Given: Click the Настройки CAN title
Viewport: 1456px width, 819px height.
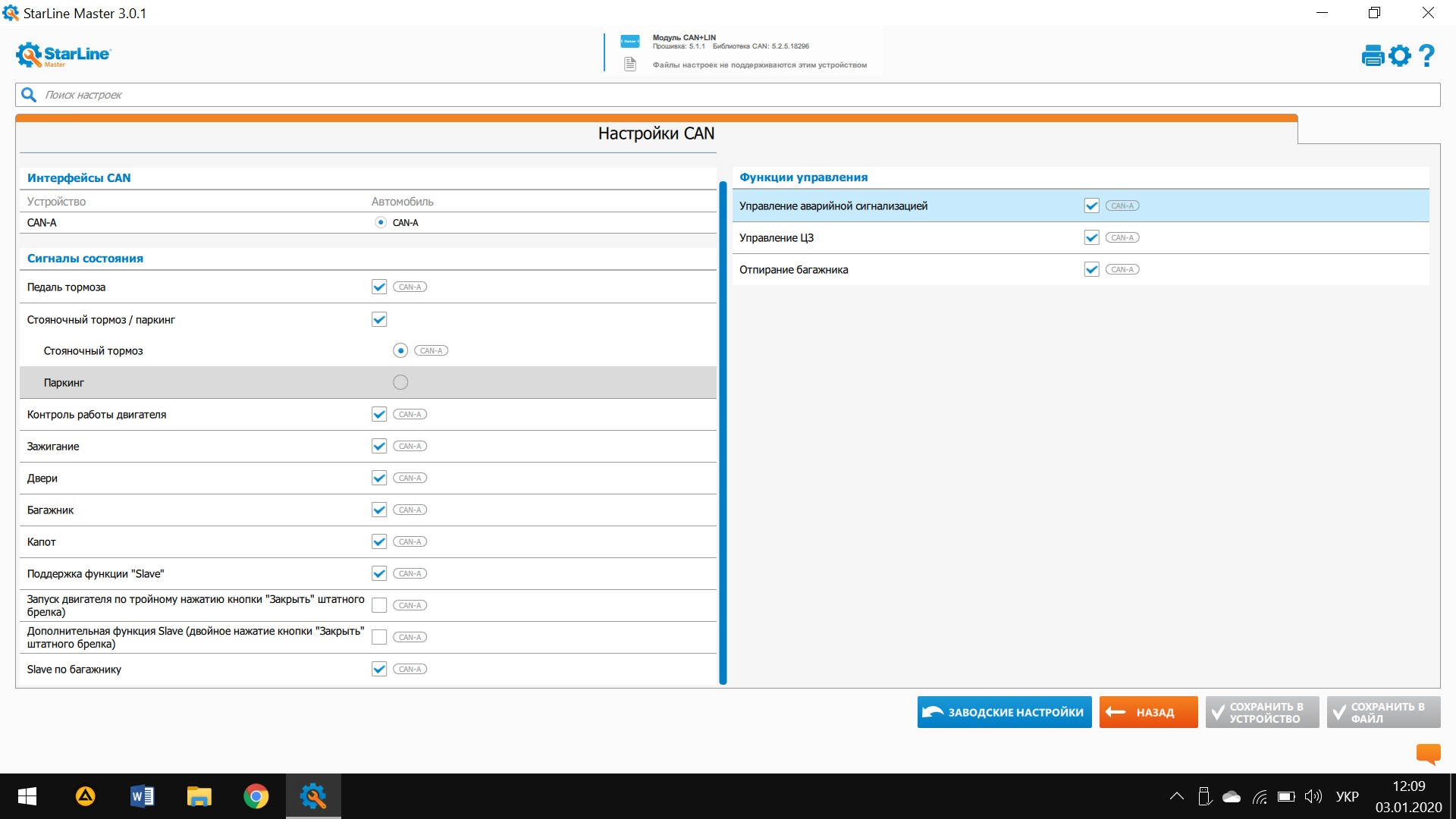Looking at the screenshot, I should [x=656, y=133].
